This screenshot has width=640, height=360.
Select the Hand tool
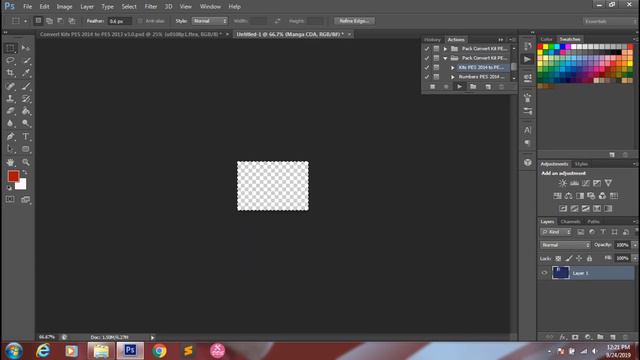point(11,162)
